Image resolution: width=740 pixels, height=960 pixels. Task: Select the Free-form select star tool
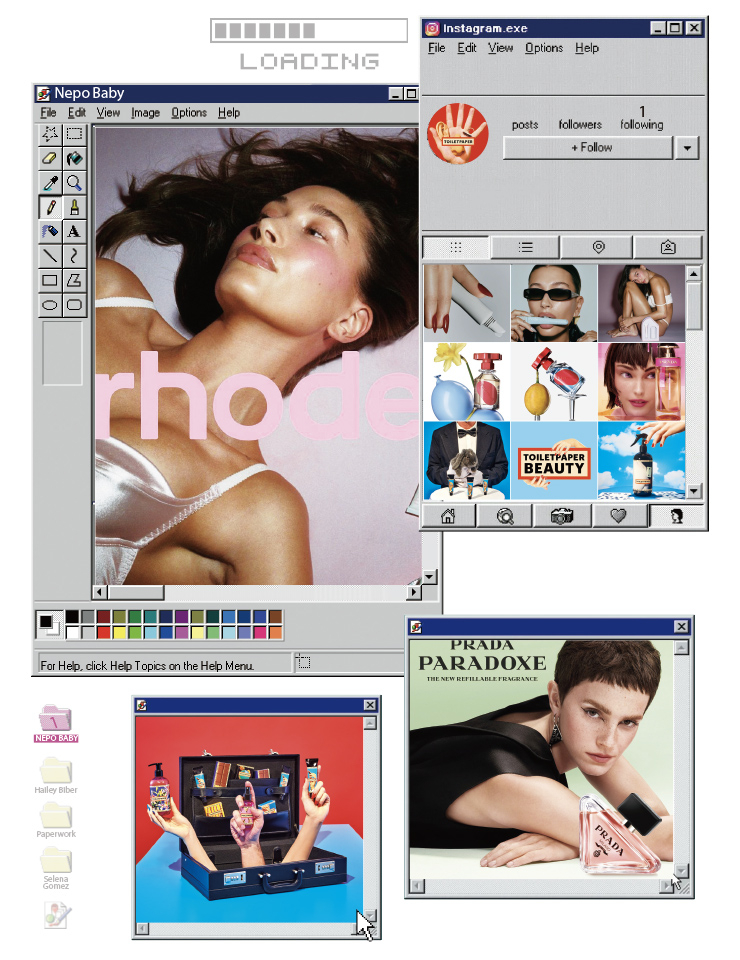(49, 134)
